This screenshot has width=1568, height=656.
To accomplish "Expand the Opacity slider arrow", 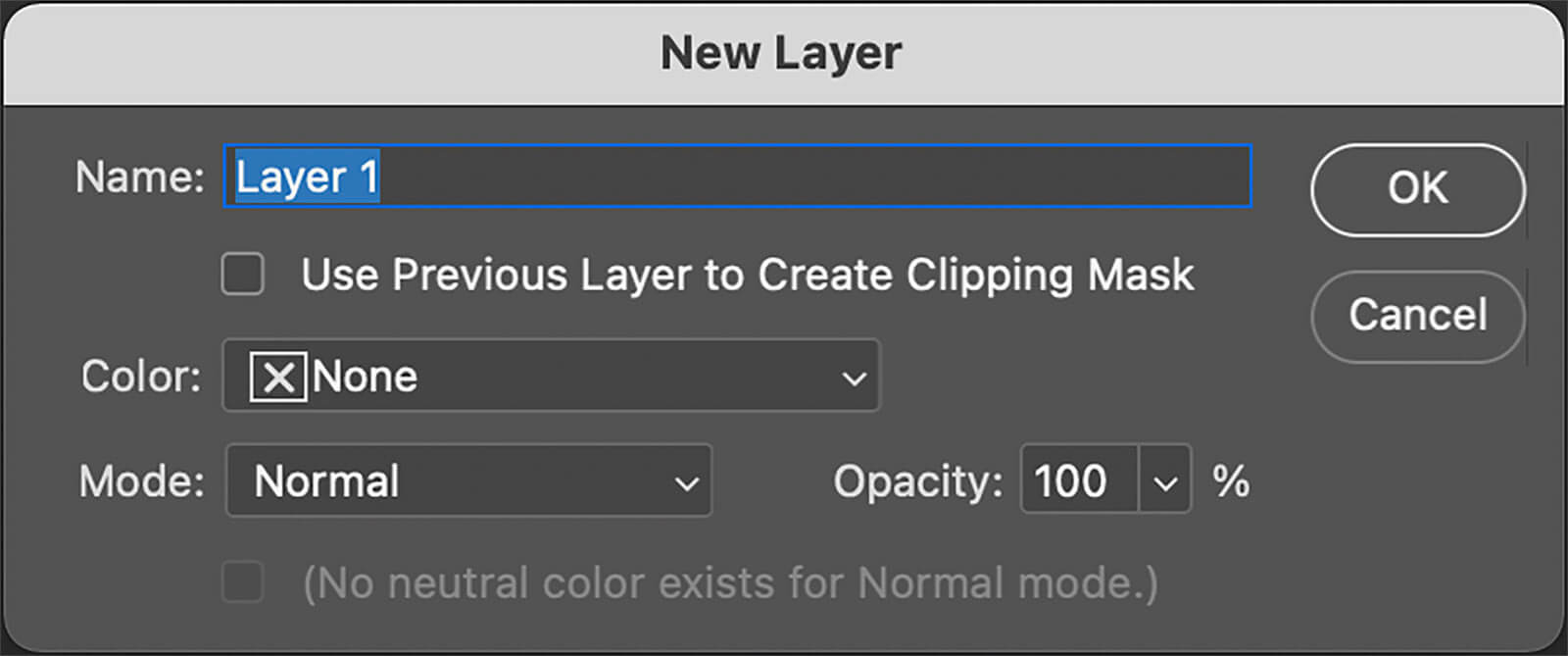I will pos(1165,481).
